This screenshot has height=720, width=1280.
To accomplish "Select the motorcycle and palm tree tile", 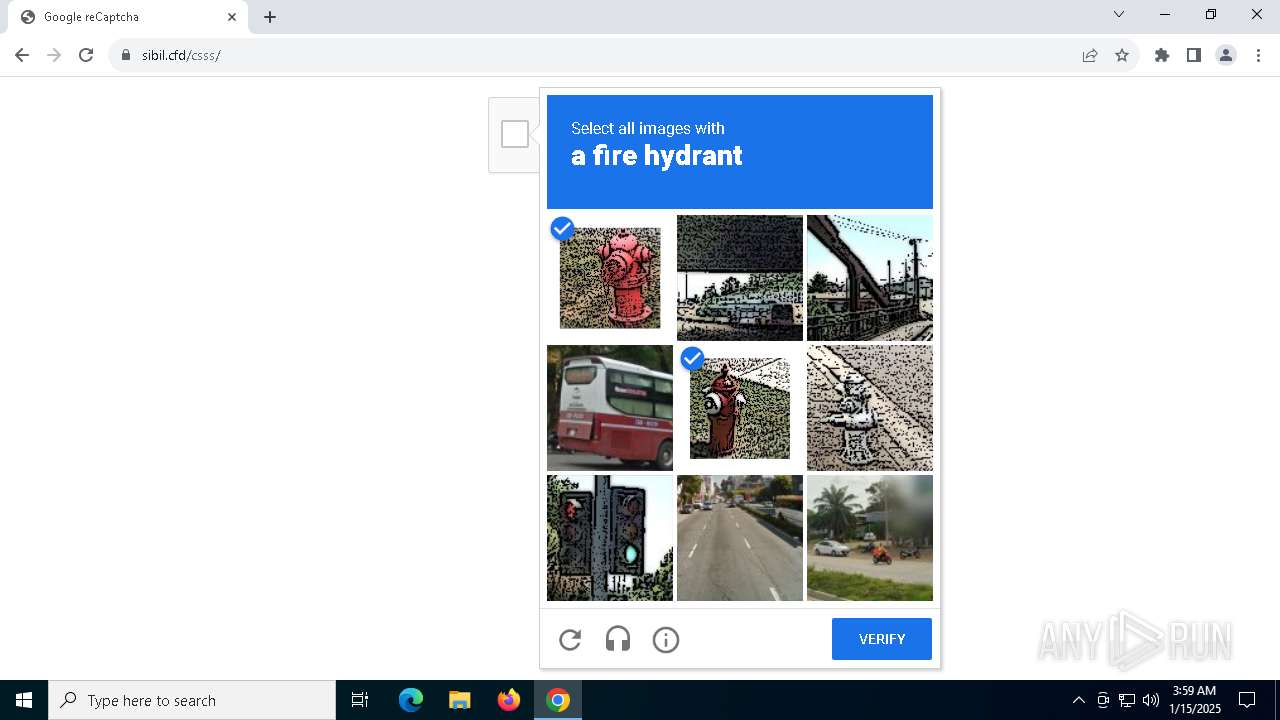I will pyautogui.click(x=870, y=538).
